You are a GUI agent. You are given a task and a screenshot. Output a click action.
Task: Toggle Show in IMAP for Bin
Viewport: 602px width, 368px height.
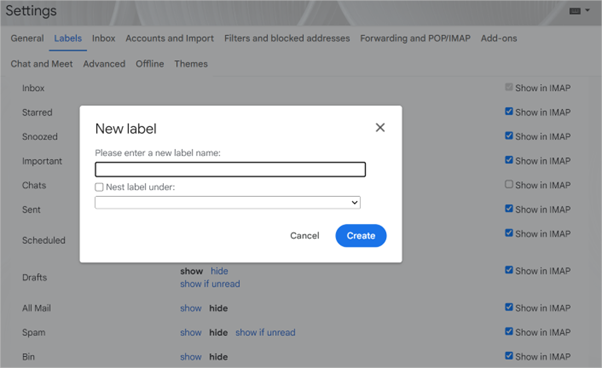[509, 356]
